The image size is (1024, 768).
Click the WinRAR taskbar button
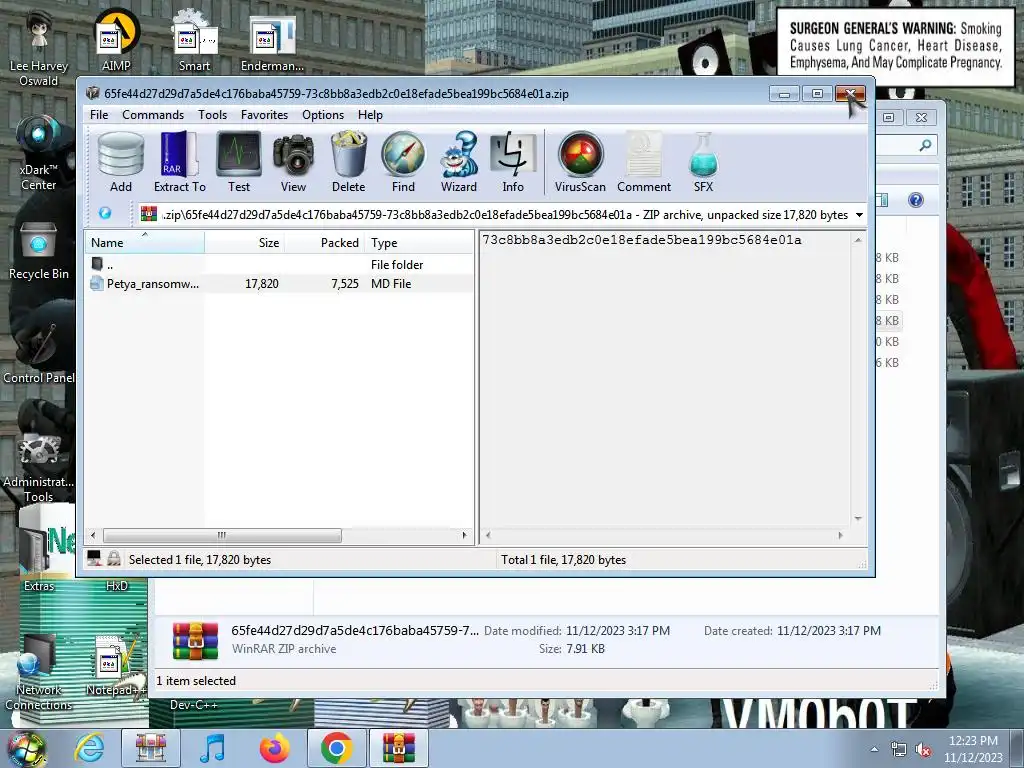coord(399,748)
